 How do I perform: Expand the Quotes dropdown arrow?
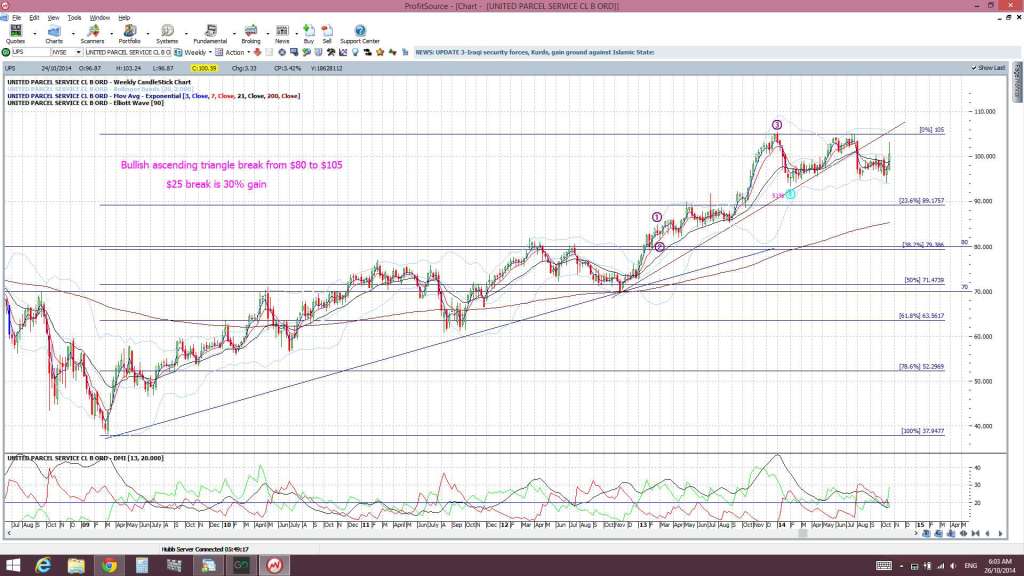pos(35,34)
